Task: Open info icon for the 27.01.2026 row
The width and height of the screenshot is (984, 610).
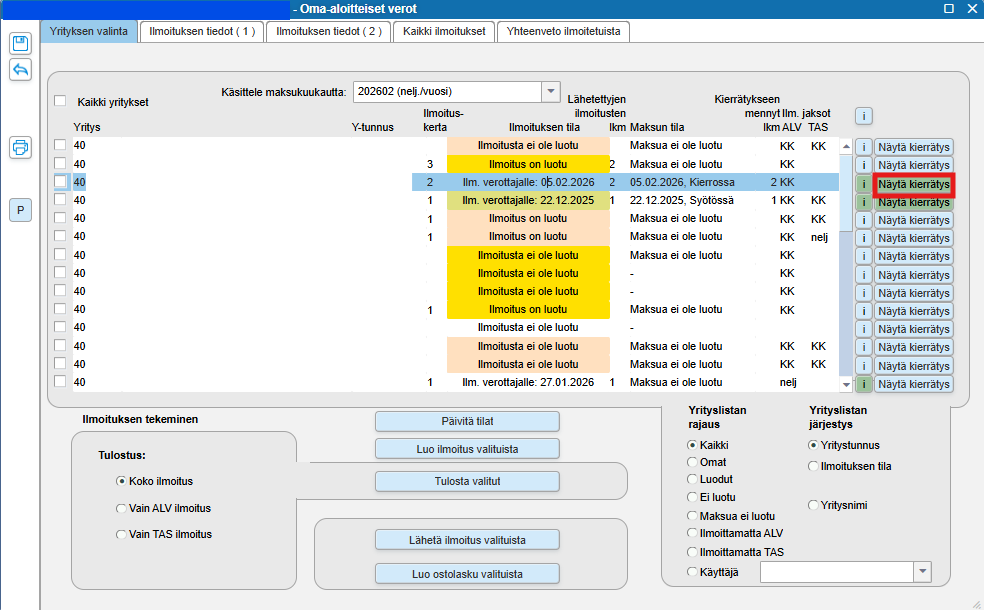Action: click(864, 384)
